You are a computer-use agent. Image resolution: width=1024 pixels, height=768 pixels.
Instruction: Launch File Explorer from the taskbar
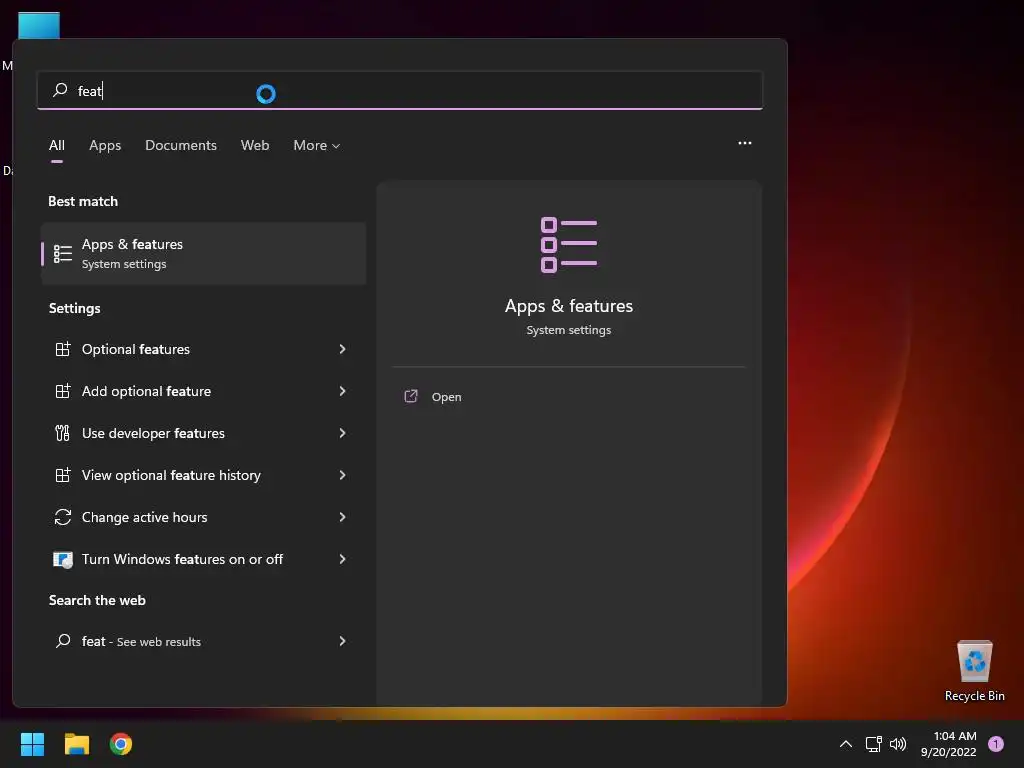click(76, 744)
